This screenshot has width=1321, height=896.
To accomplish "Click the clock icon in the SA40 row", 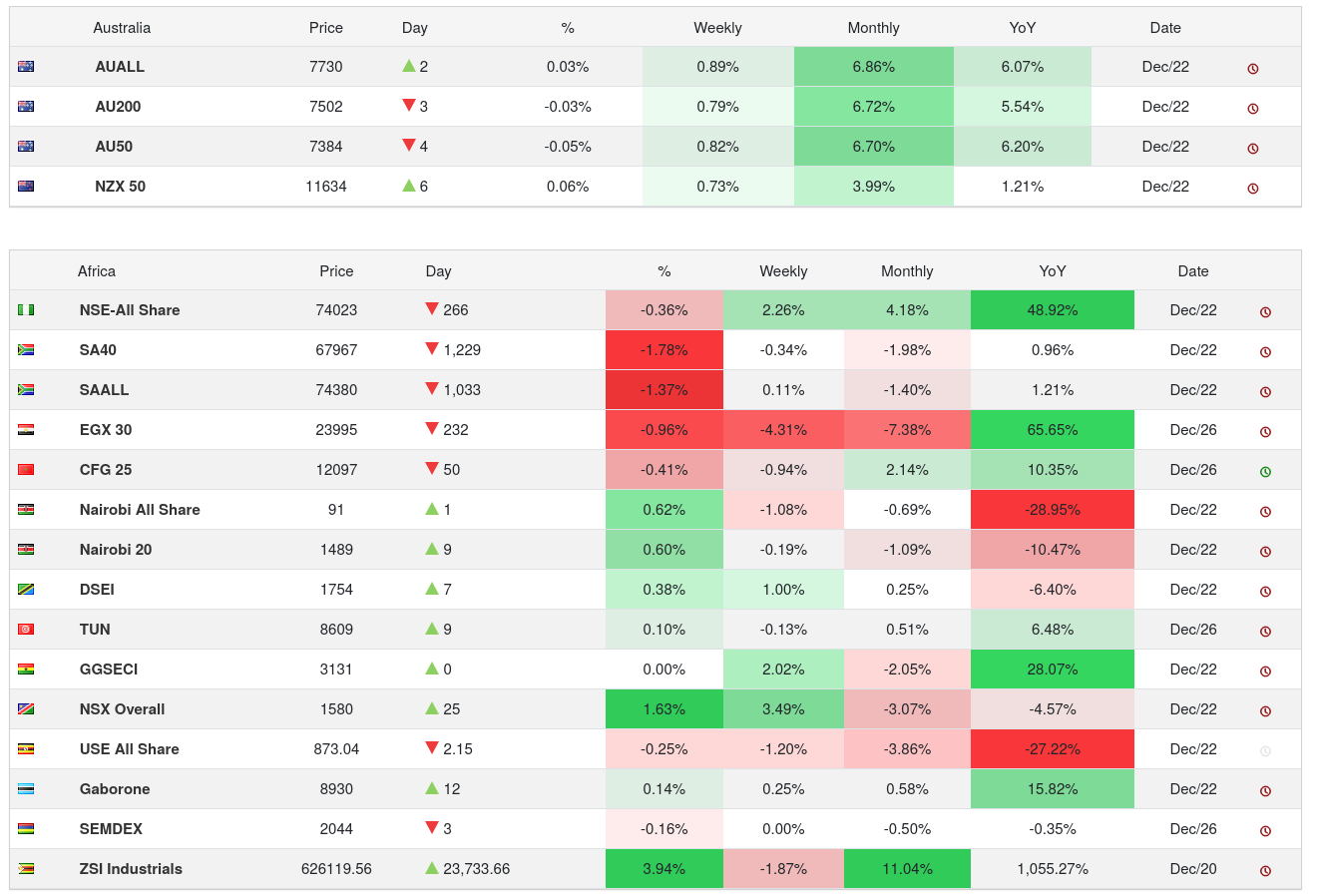I will coord(1265,352).
